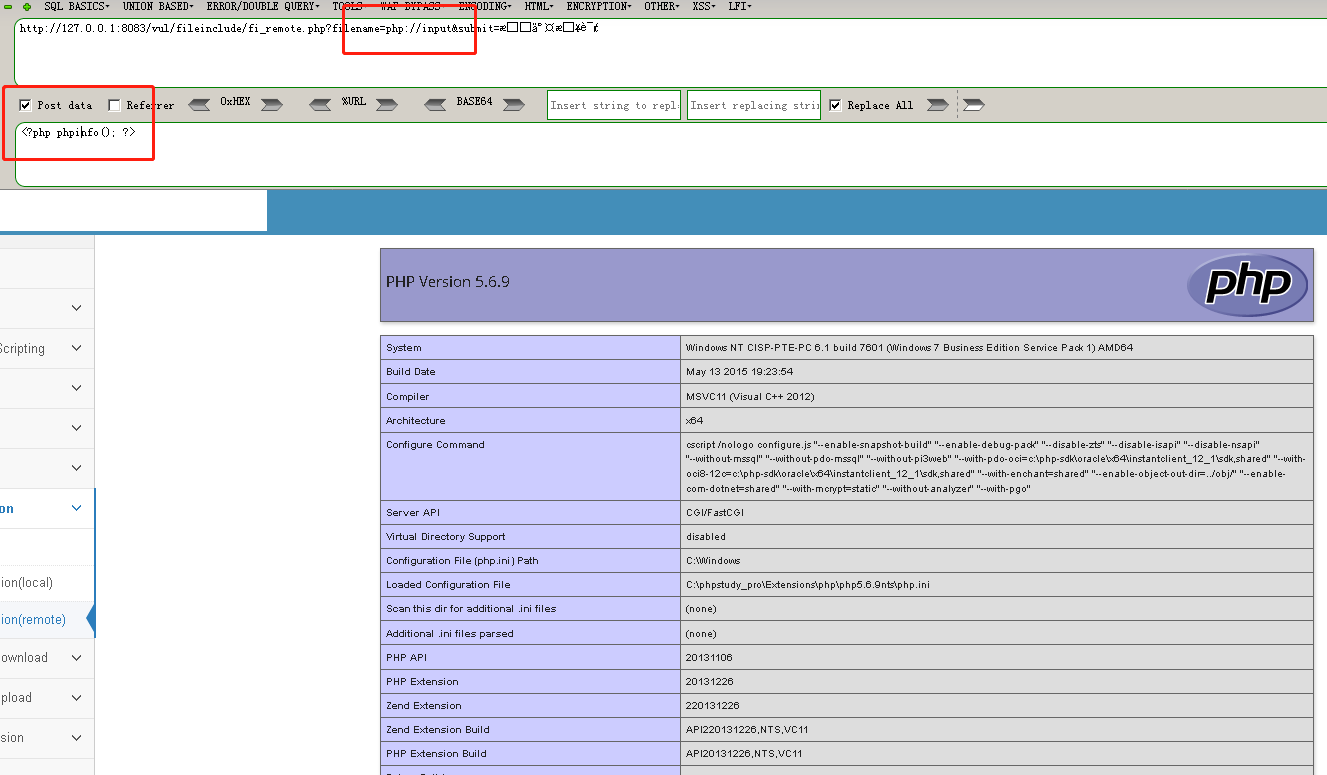Click the 'May 13 2015 19:23:54' value
1327x775 pixels.
point(739,372)
